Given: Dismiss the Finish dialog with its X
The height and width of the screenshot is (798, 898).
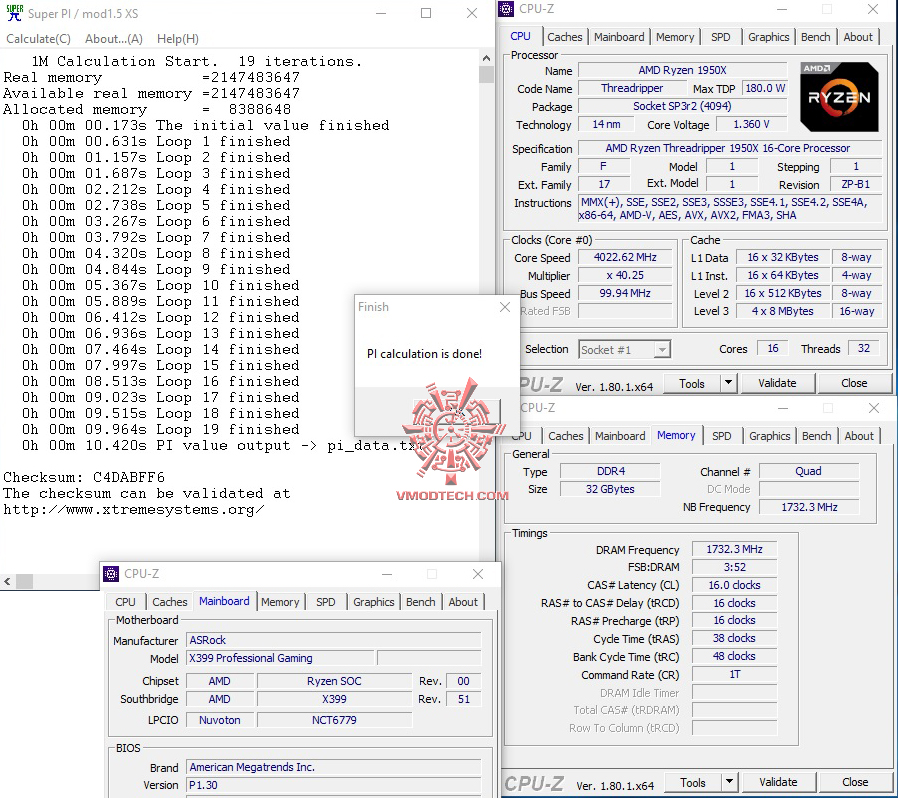Looking at the screenshot, I should click(504, 307).
